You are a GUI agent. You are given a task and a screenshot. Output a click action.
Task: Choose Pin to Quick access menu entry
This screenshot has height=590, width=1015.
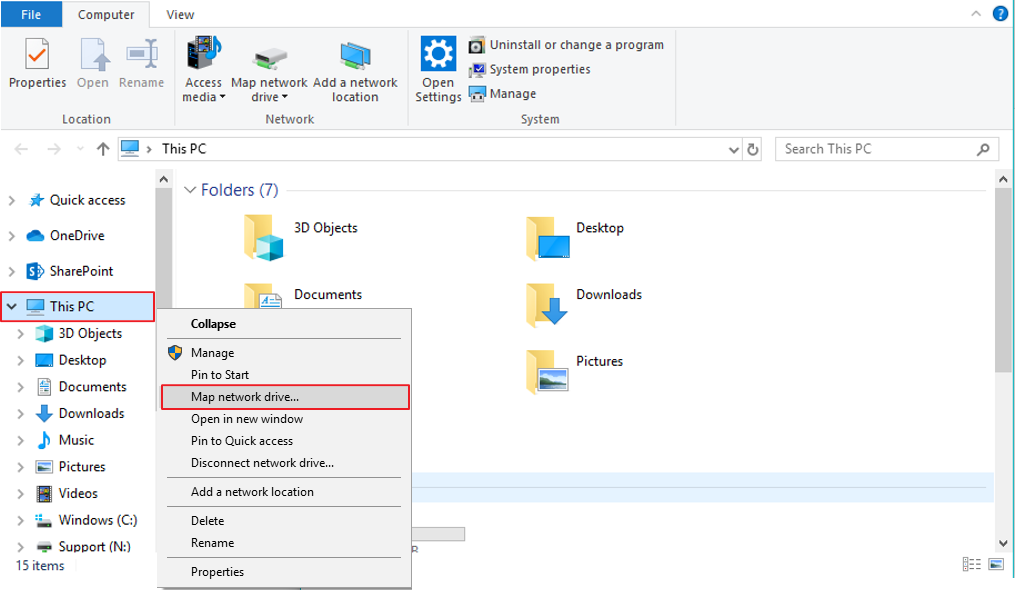point(242,441)
